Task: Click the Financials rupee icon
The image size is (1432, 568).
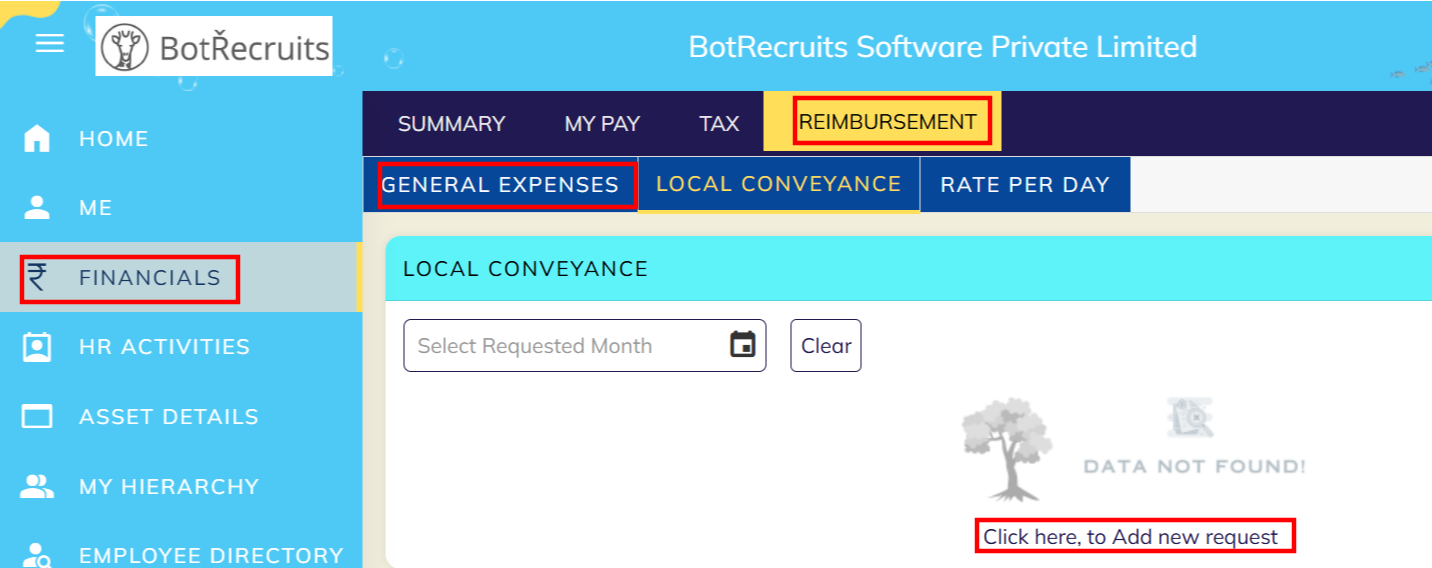Action: point(37,277)
